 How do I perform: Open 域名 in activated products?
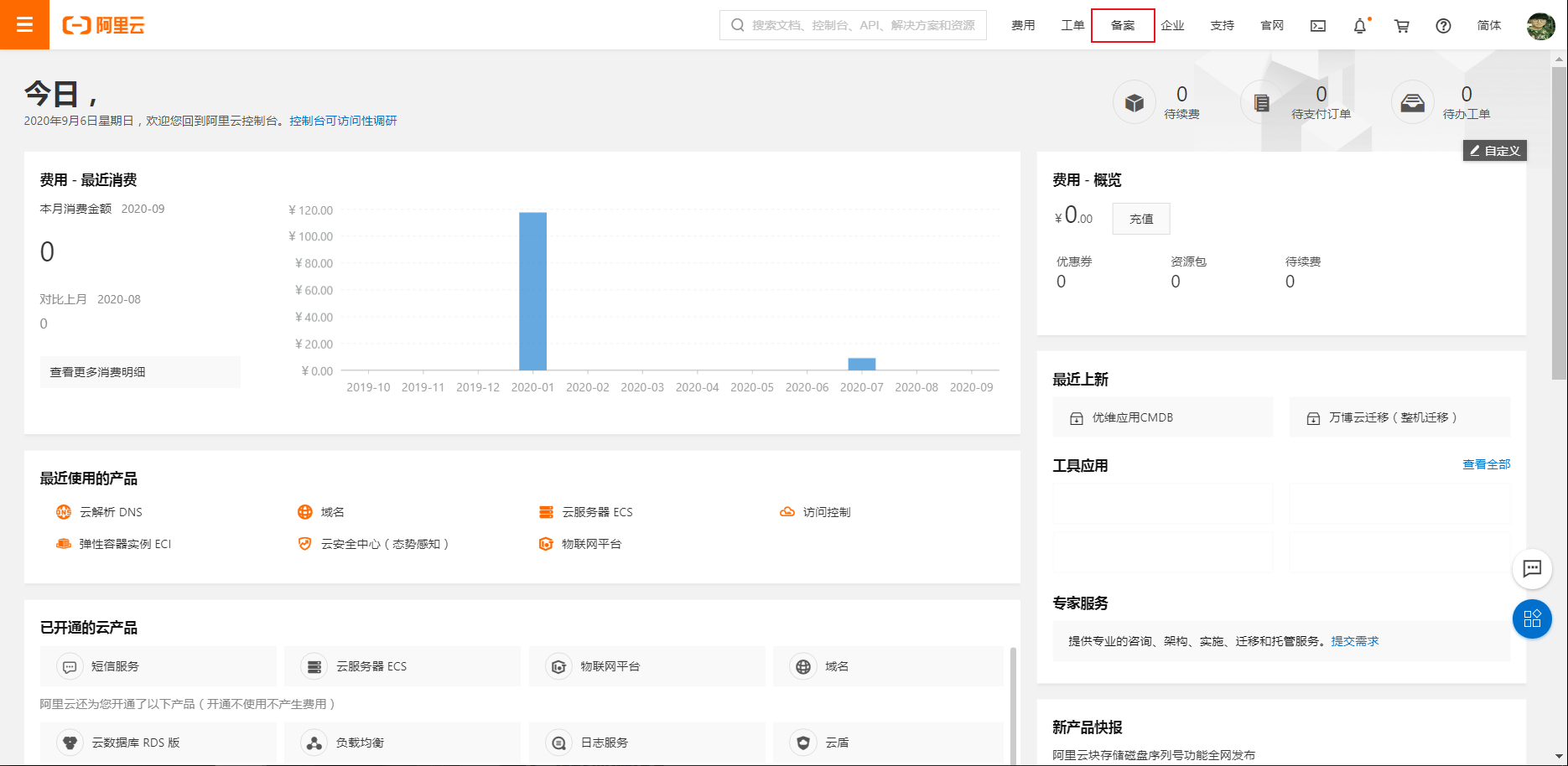(x=889, y=666)
